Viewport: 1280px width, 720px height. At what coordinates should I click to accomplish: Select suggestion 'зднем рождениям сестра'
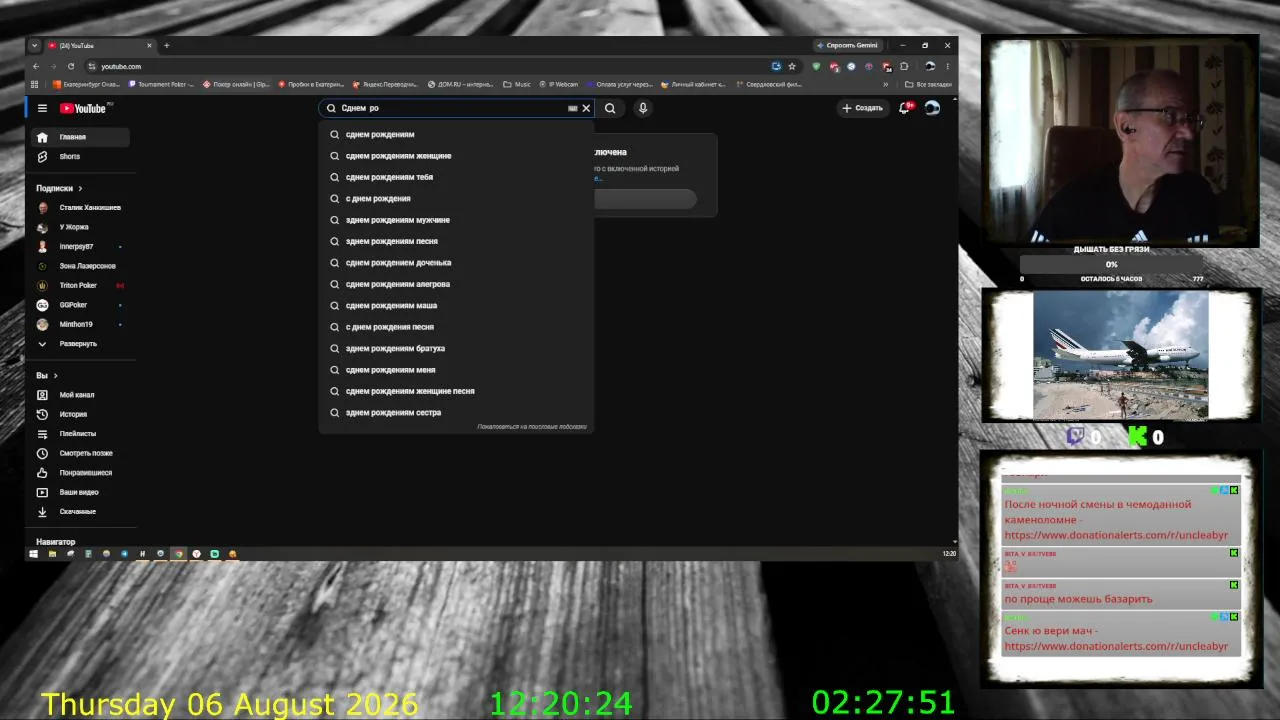(456, 413)
